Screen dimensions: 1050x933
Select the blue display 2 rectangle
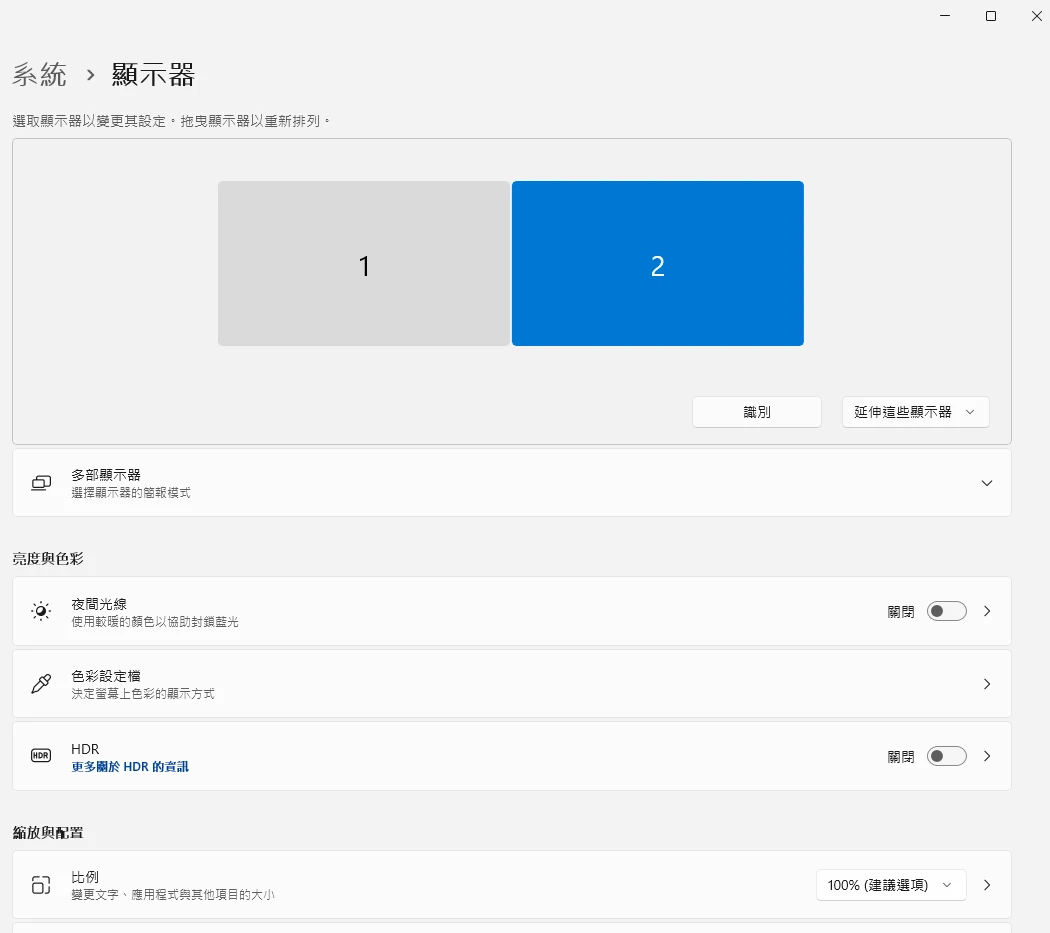point(657,264)
